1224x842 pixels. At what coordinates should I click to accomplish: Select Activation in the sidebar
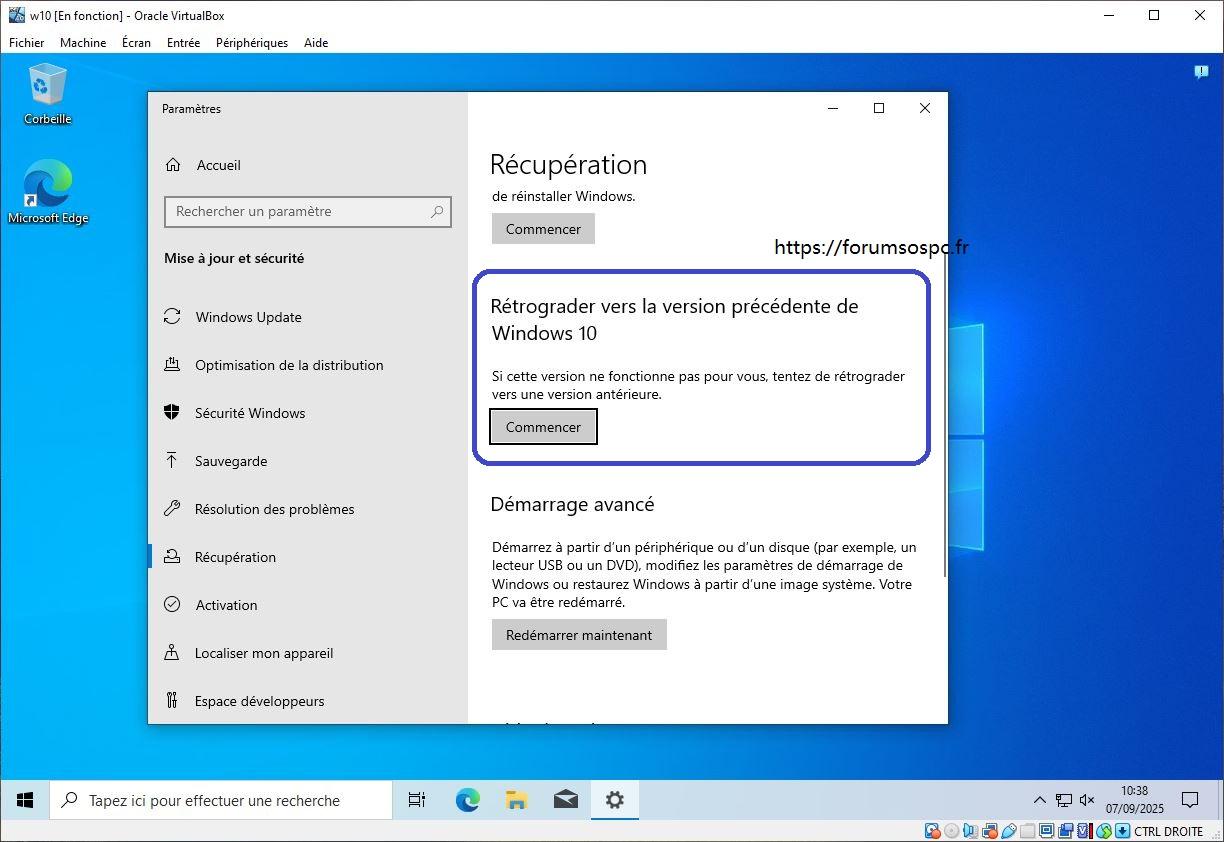click(x=308, y=605)
